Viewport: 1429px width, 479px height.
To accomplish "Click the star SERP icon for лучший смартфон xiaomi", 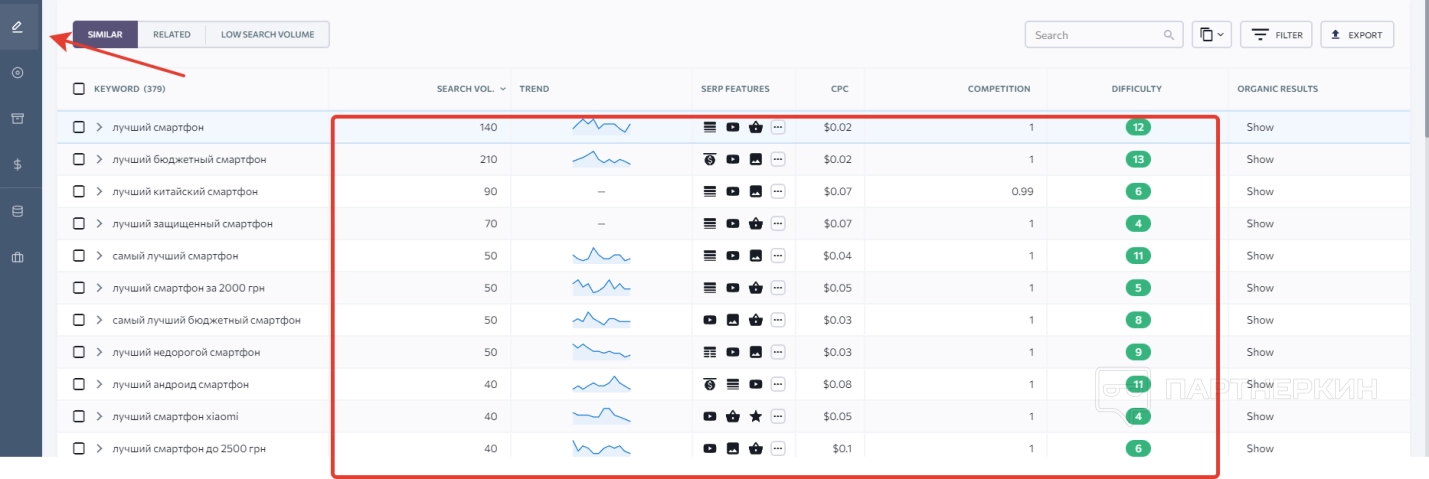I will click(756, 416).
